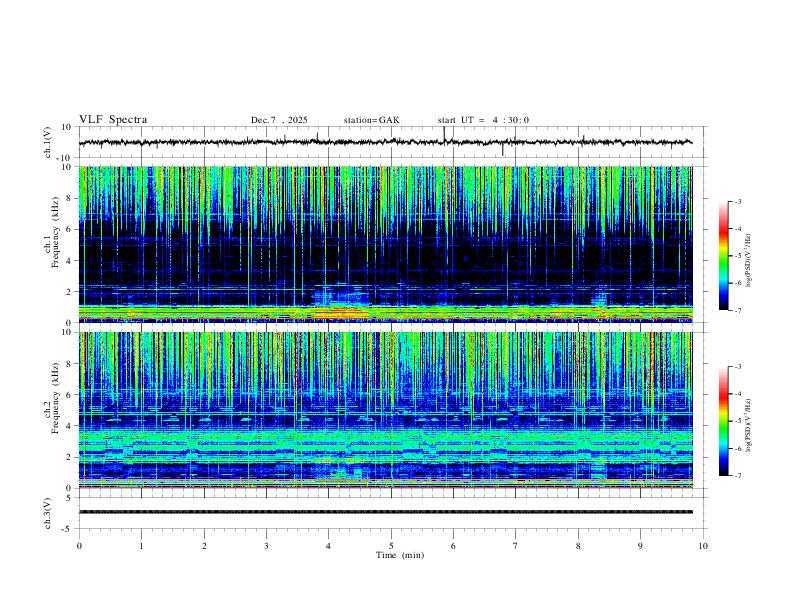Screen dimensions: 792x612
Task: Select the "ch.2 Frequency (kHz)" axis label
Action: coord(51,399)
